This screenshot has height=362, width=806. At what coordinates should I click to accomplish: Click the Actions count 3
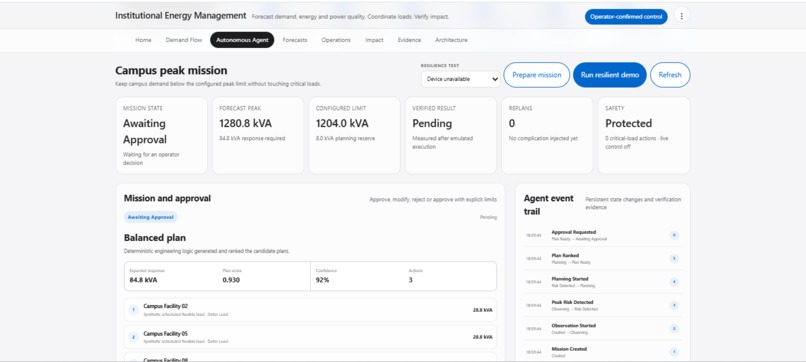point(410,280)
